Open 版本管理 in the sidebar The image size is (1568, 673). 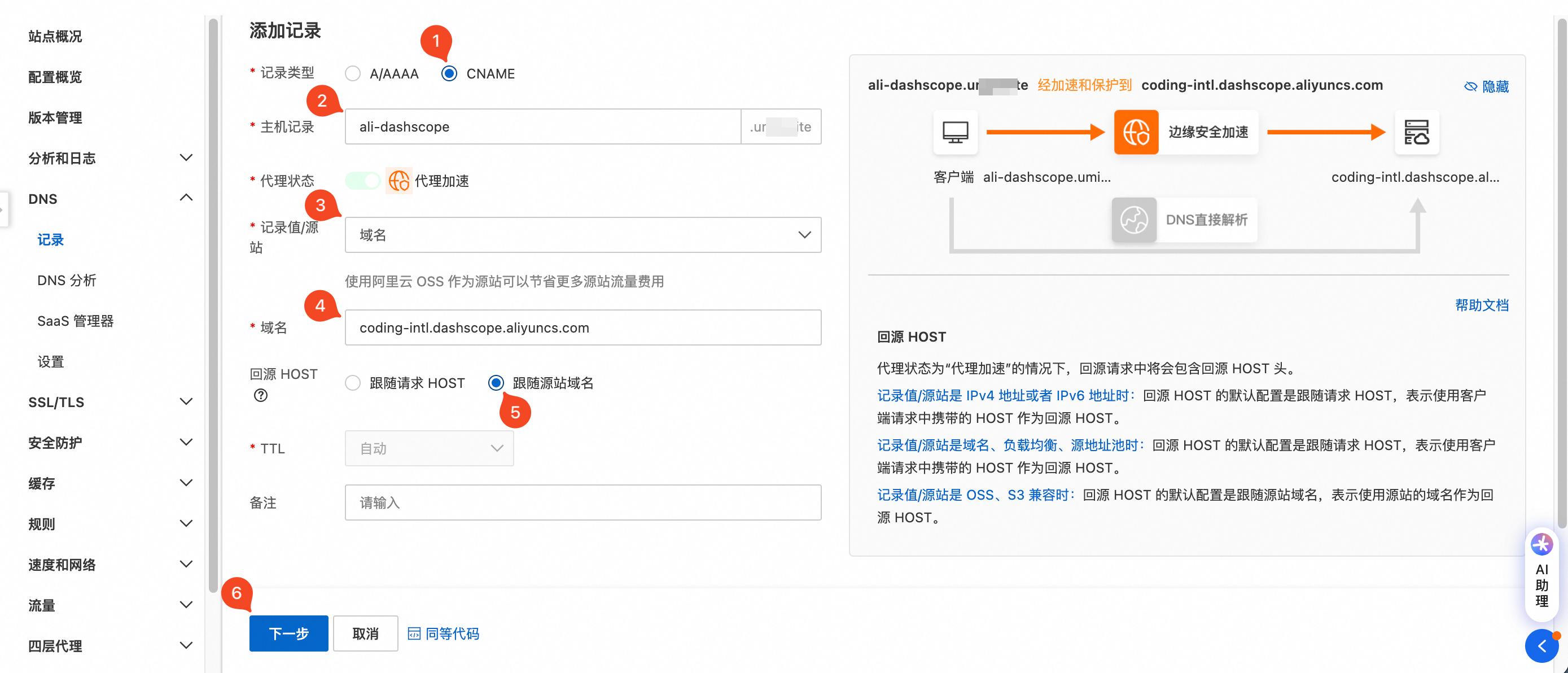click(x=55, y=117)
